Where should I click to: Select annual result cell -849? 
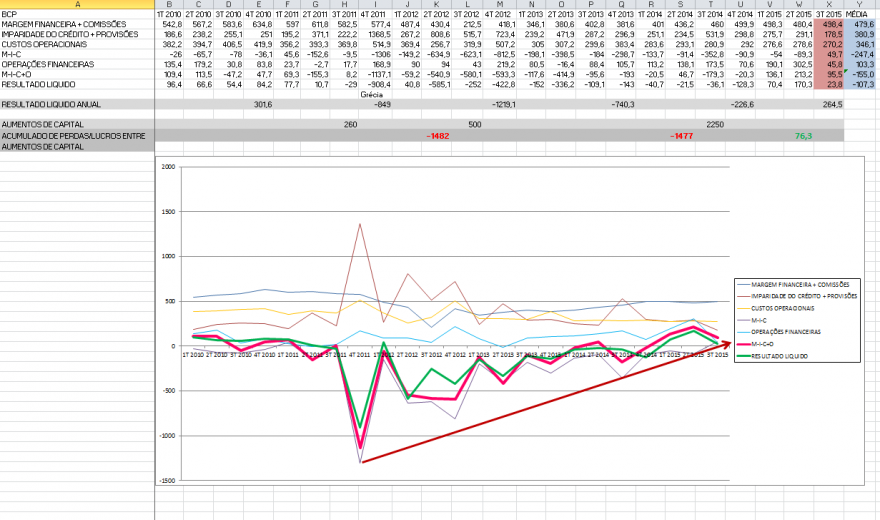pos(373,104)
